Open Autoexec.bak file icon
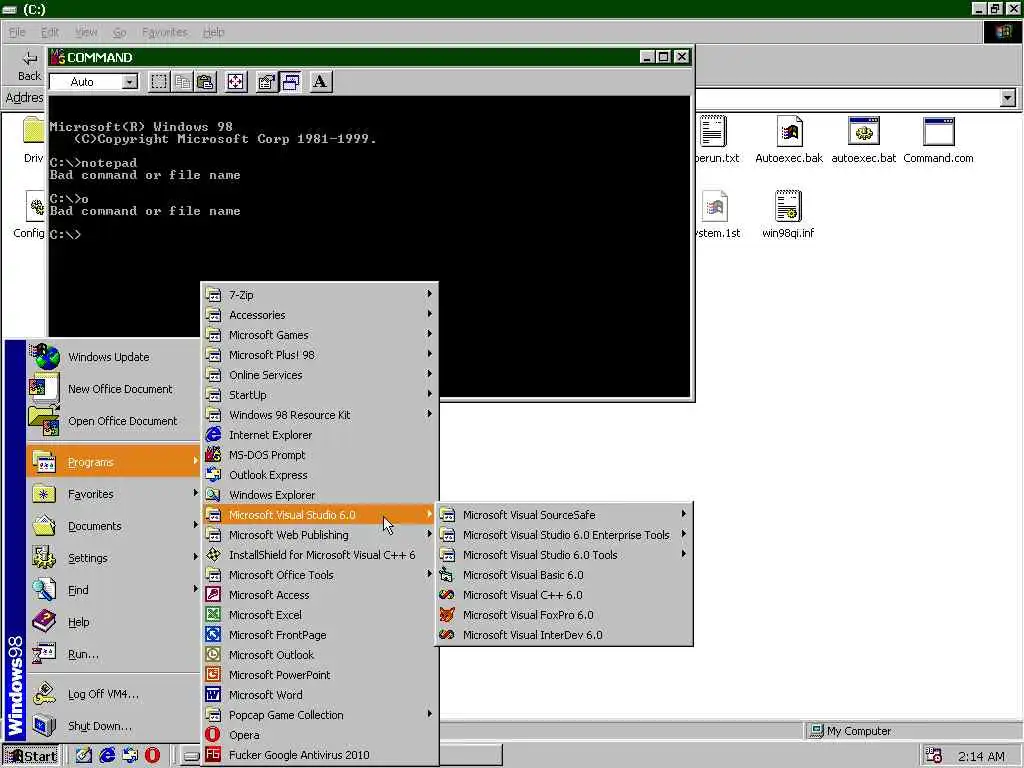The image size is (1024, 768). [789, 139]
